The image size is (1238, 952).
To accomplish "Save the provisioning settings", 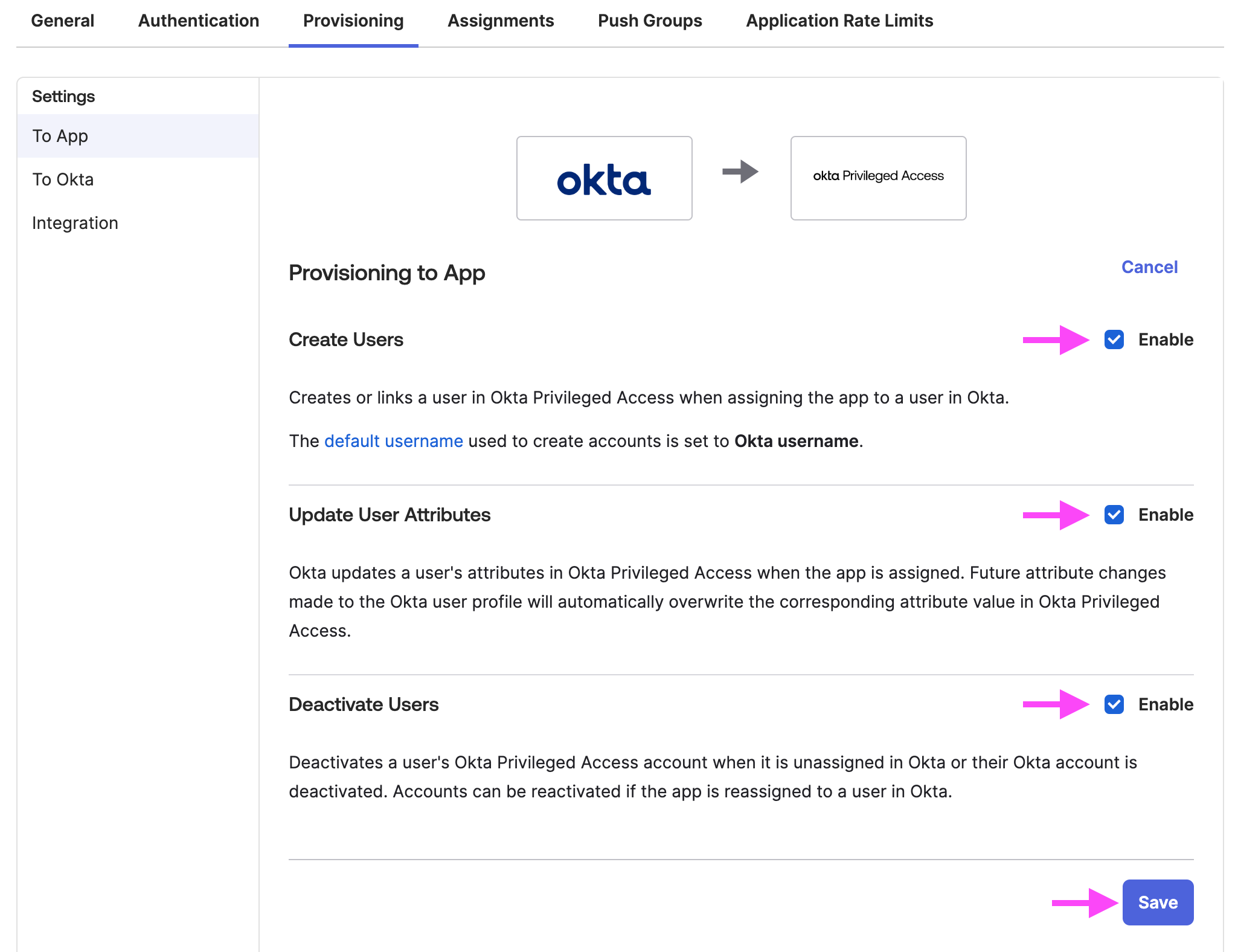I will coord(1157,902).
